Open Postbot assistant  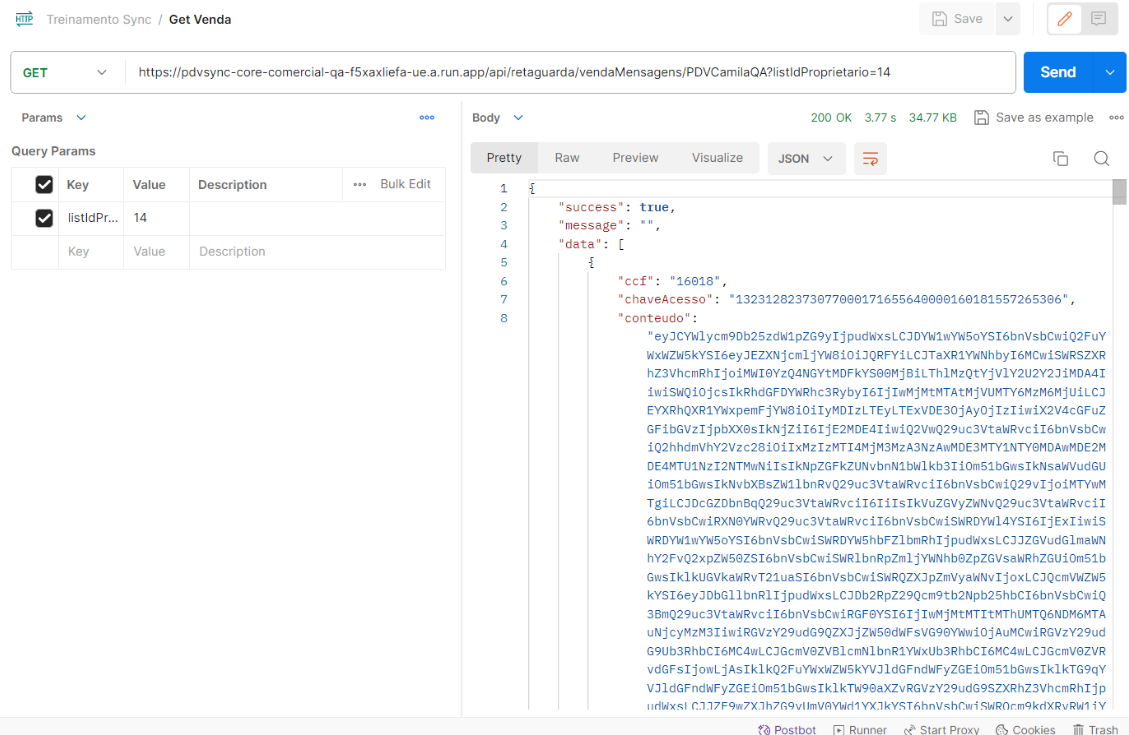[x=787, y=729]
